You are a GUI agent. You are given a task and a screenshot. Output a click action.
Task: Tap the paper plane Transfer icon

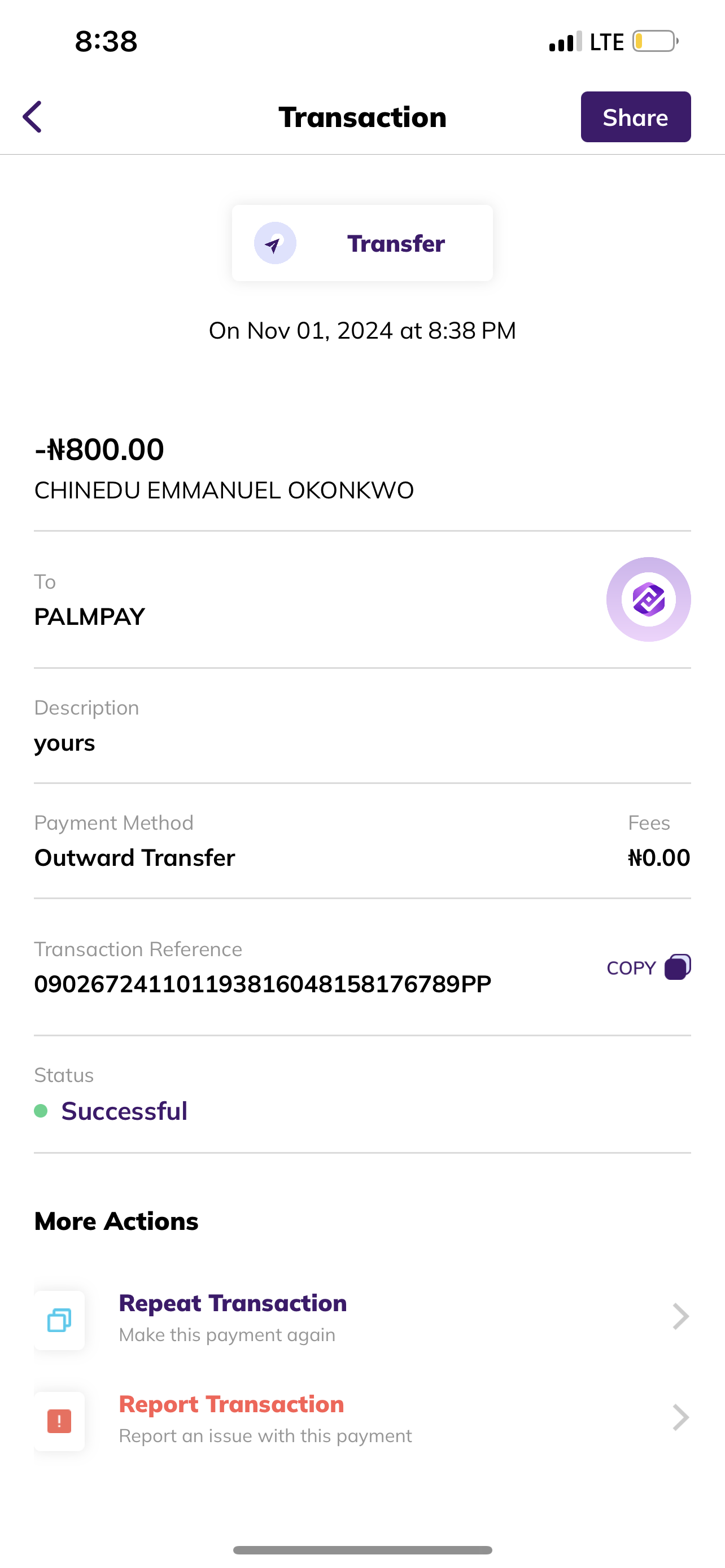click(275, 243)
